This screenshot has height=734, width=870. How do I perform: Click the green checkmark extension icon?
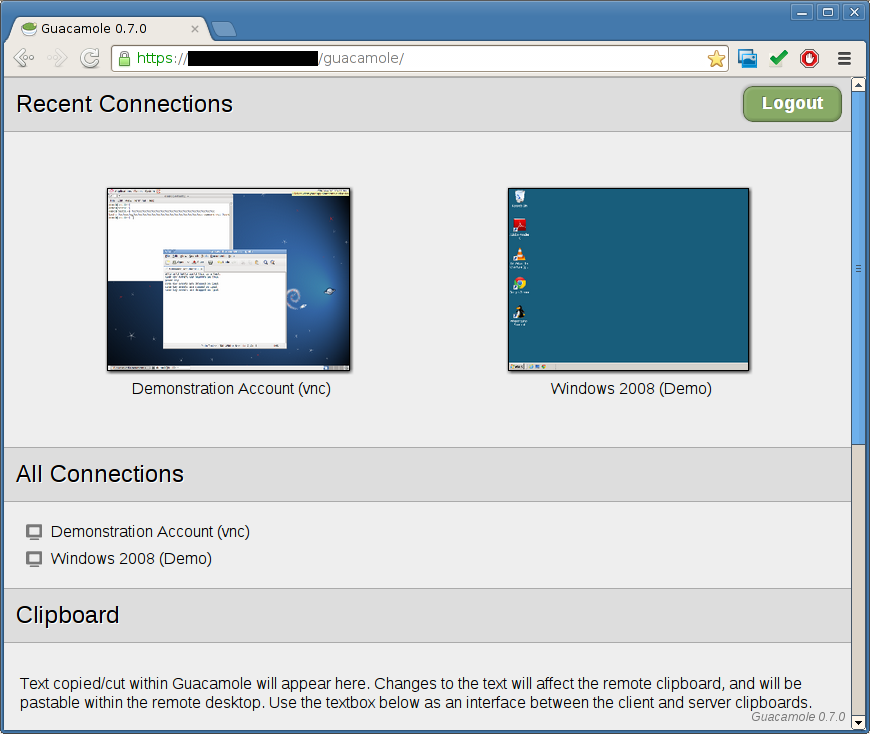[x=778, y=59]
